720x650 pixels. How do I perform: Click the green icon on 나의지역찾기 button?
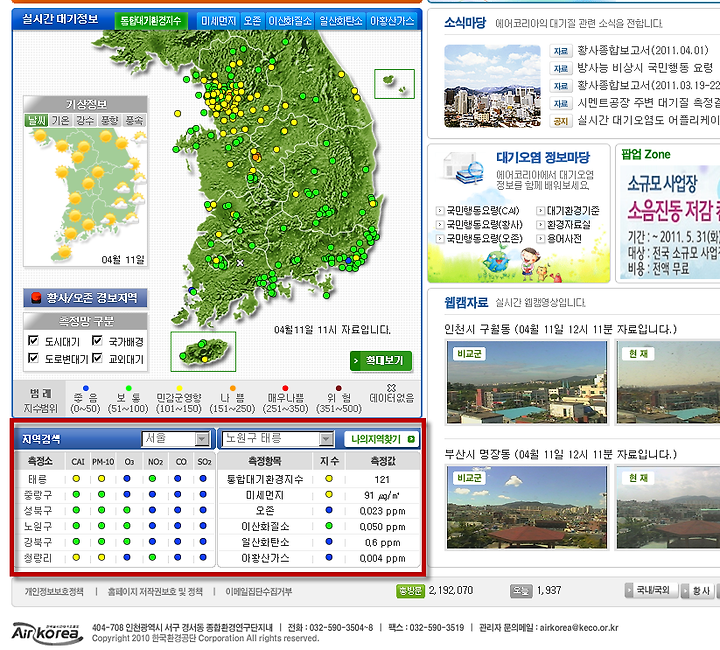[411, 439]
